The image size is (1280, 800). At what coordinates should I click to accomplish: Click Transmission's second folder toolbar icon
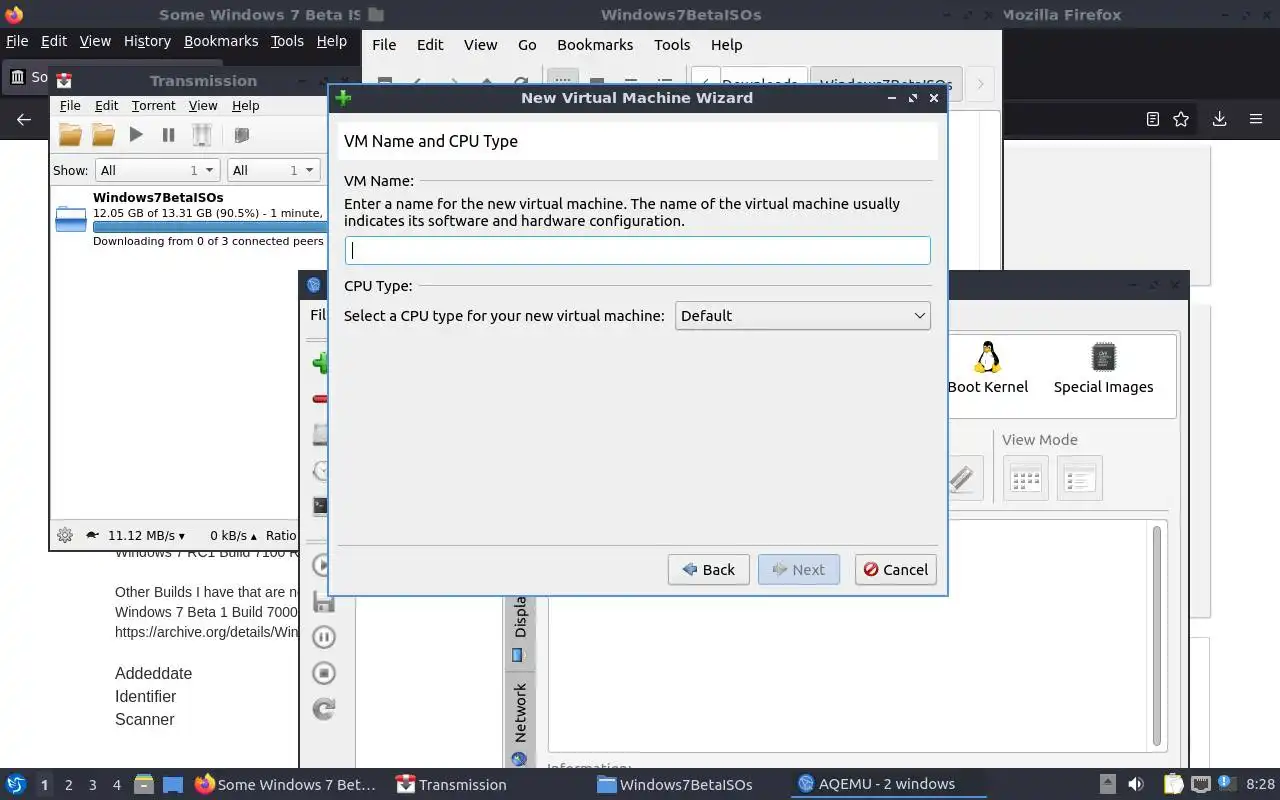tap(103, 134)
